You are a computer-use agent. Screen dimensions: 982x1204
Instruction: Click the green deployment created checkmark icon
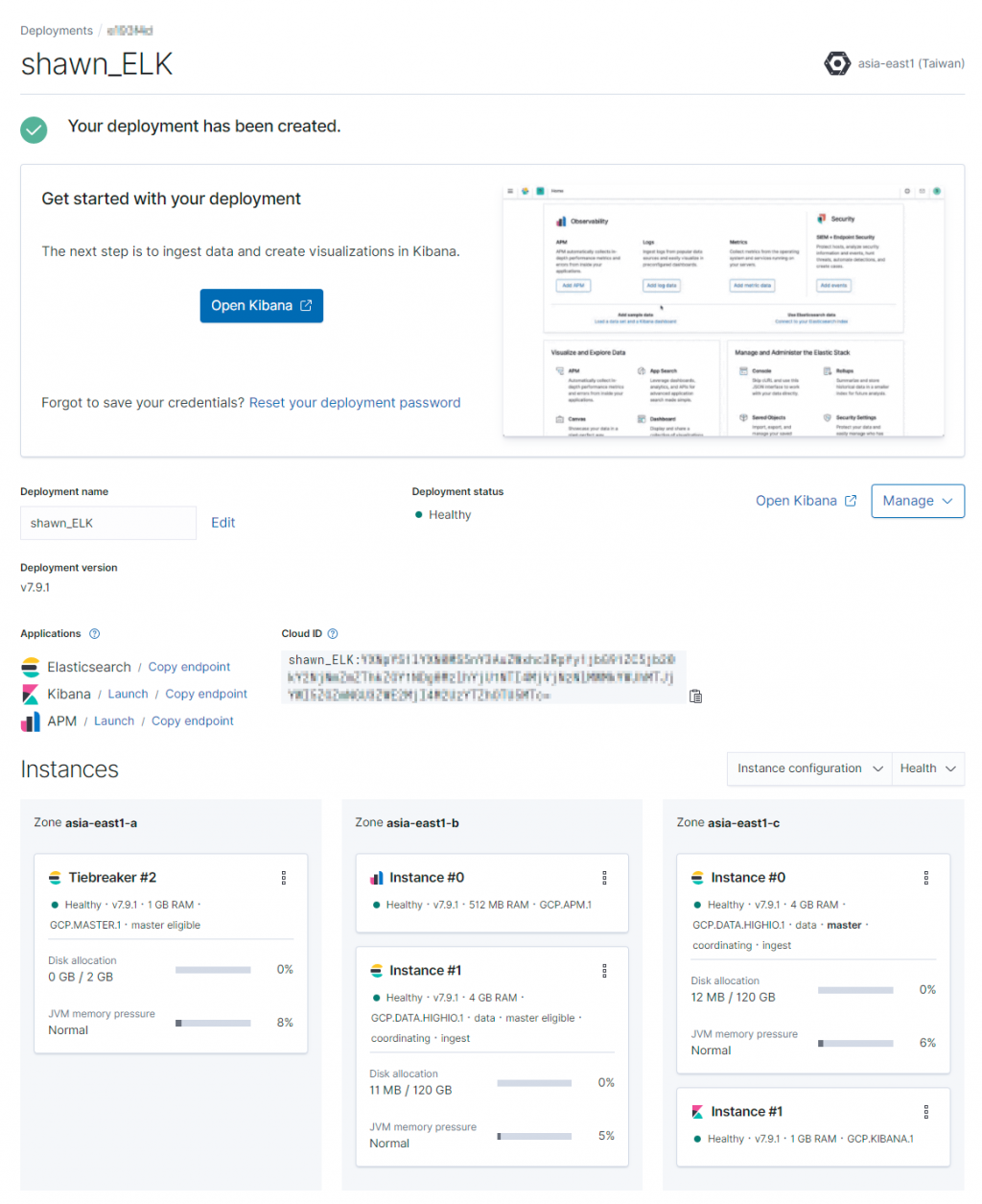pyautogui.click(x=34, y=130)
